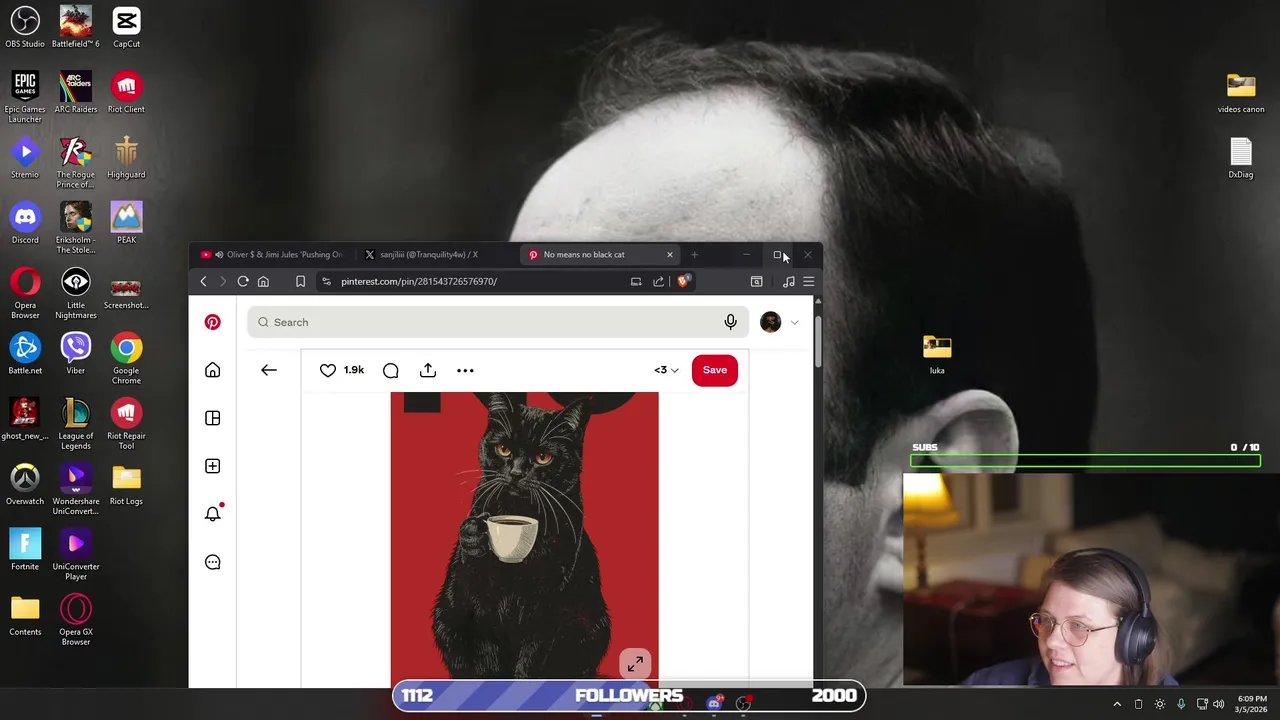Go to browser home page
The width and height of the screenshot is (1280, 720).
pyautogui.click(x=263, y=281)
